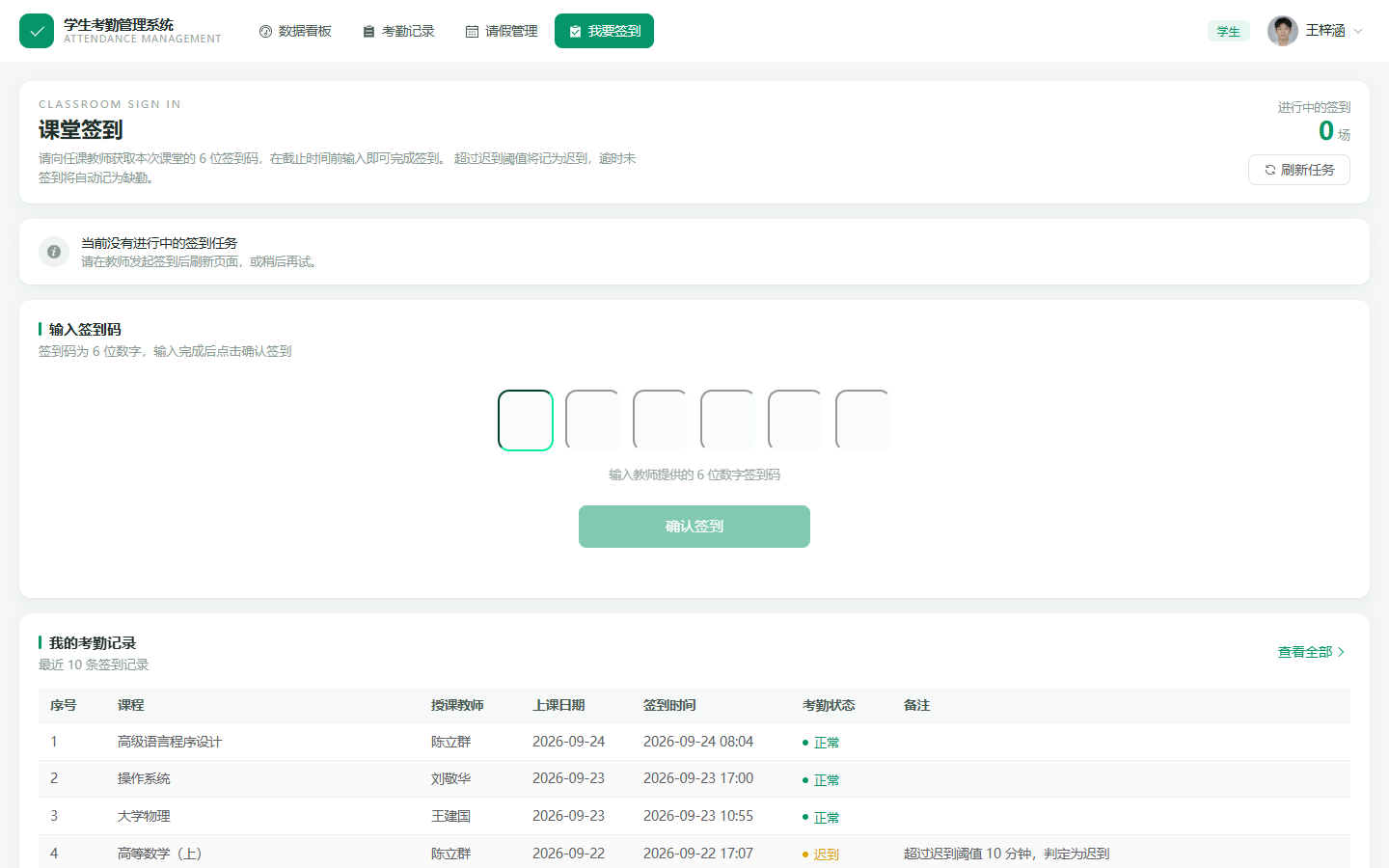Click the 签到时间 column header
This screenshot has width=1389, height=868.
pos(669,705)
